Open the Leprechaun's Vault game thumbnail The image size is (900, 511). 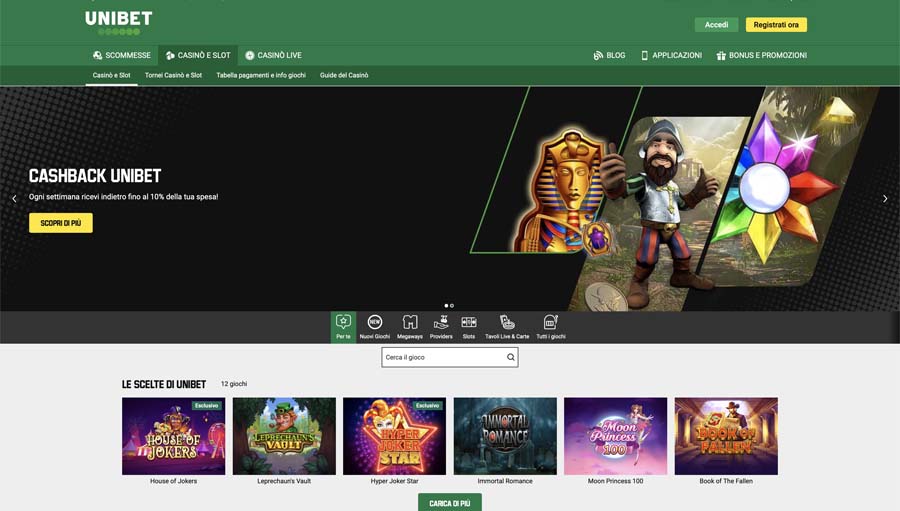point(284,436)
